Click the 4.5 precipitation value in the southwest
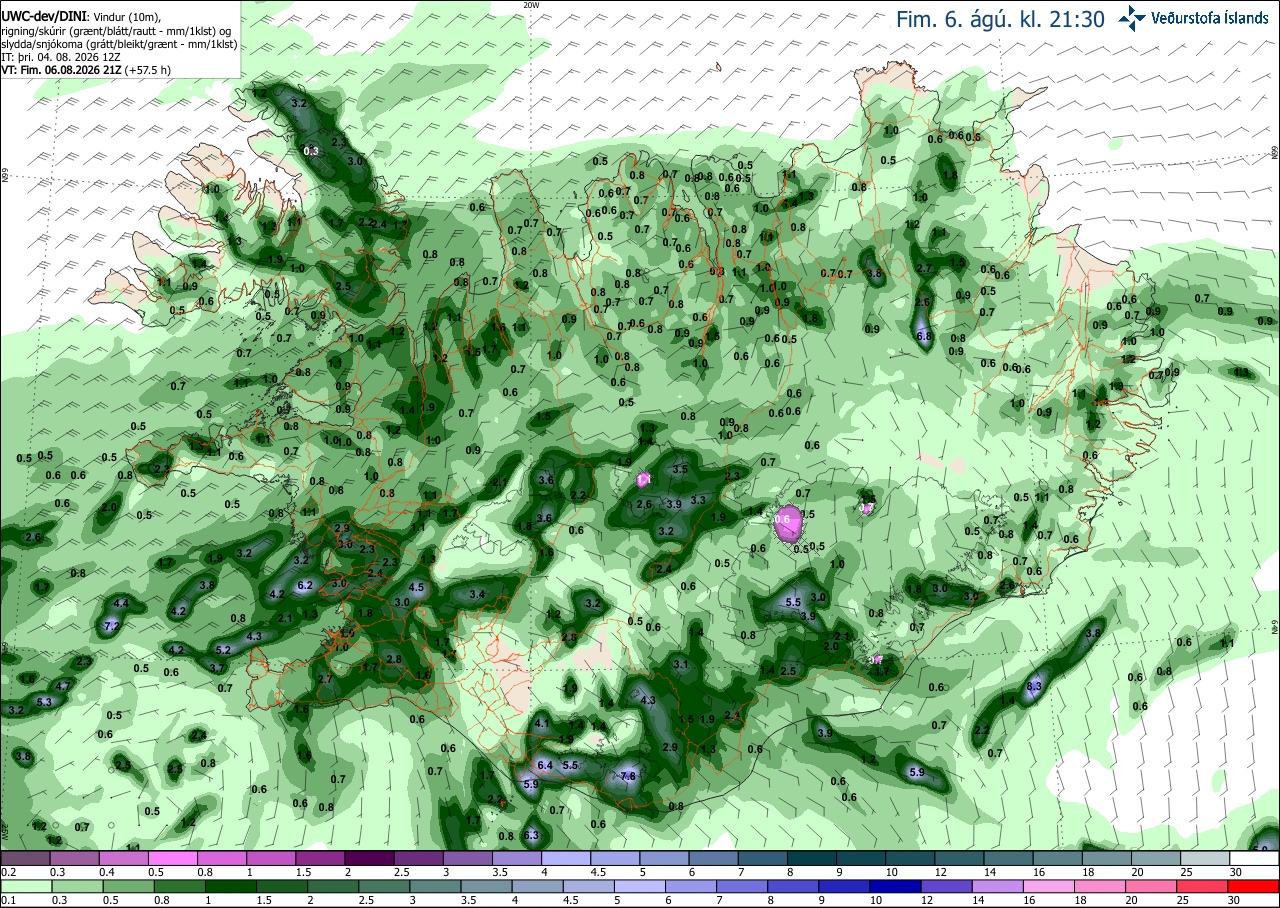1280x908 pixels. point(417,588)
